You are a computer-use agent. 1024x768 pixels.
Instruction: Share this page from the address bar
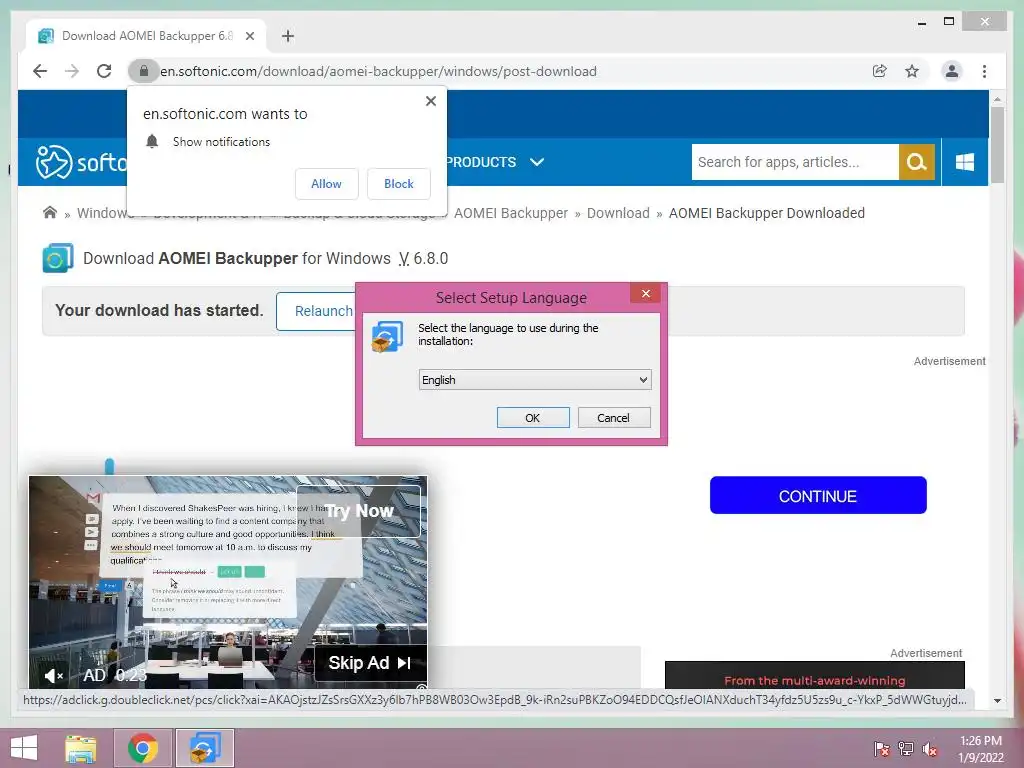[880, 71]
